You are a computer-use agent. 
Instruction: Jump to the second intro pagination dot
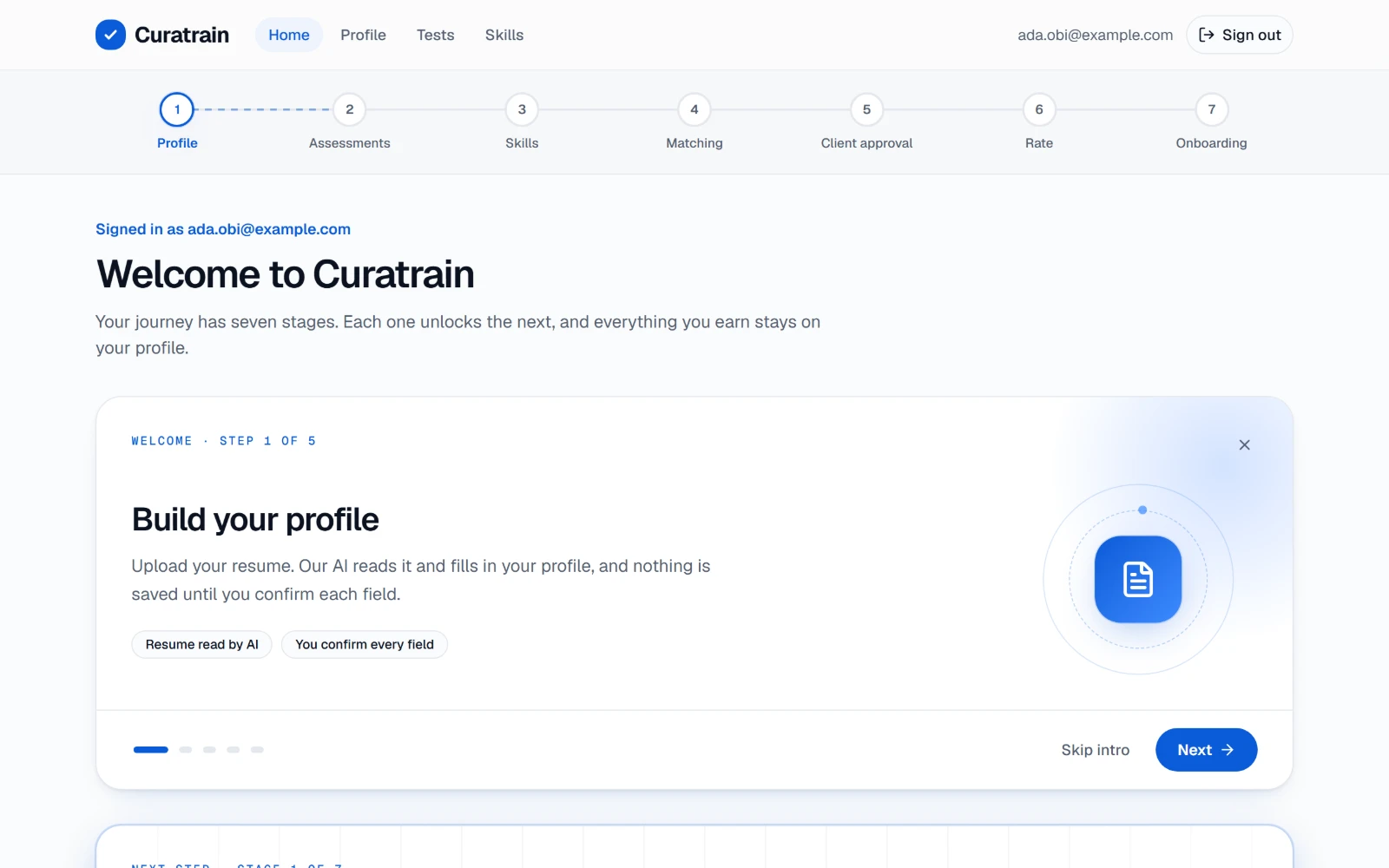pos(185,750)
